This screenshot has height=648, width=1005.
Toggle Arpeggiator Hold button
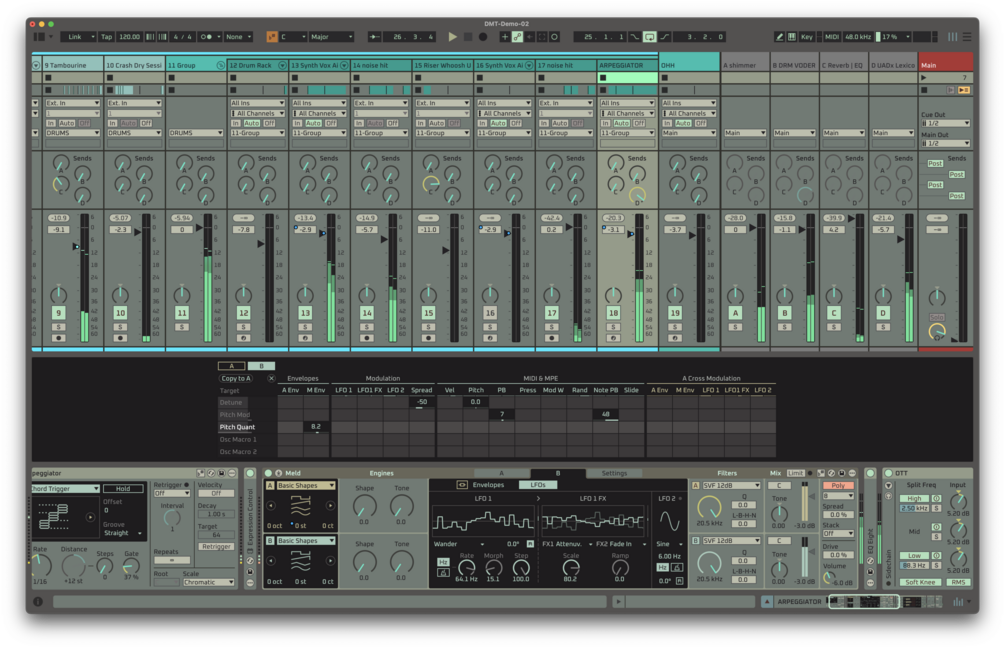(122, 488)
